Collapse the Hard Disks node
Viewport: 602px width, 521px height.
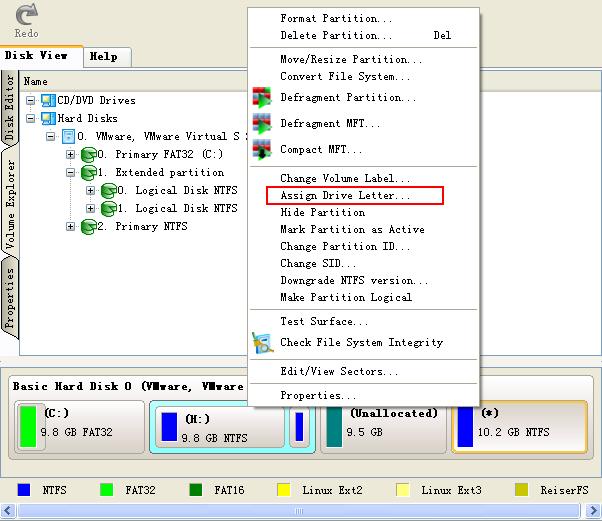tap(30, 118)
